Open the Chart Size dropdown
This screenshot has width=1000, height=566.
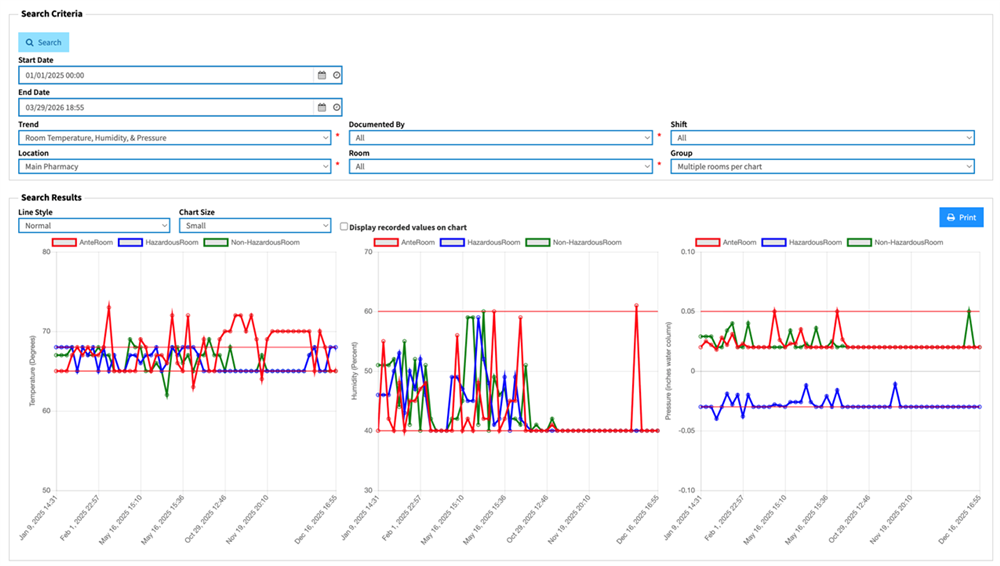(254, 226)
